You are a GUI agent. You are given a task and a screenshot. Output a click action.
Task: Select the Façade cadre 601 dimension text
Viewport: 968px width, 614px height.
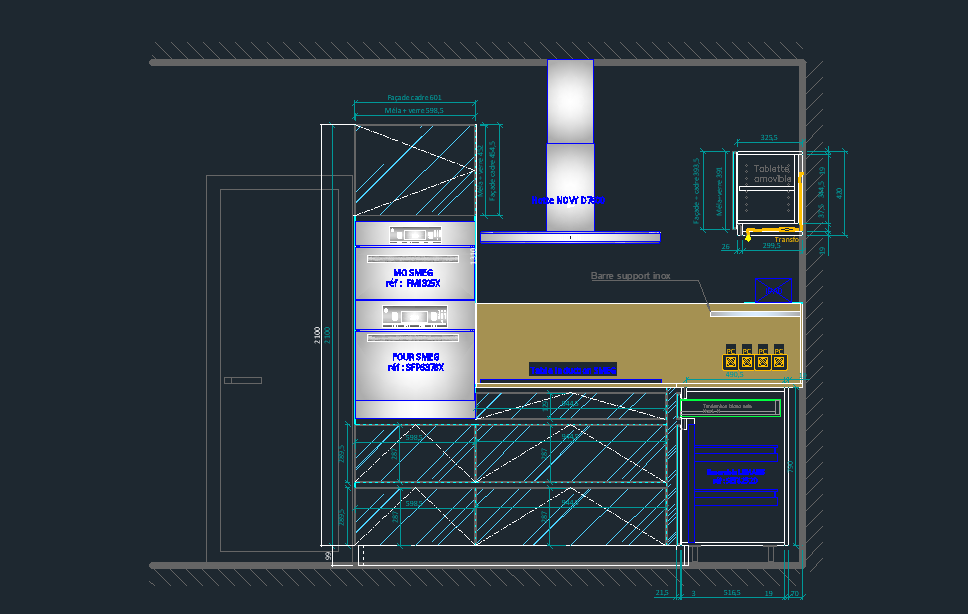pyautogui.click(x=414, y=98)
